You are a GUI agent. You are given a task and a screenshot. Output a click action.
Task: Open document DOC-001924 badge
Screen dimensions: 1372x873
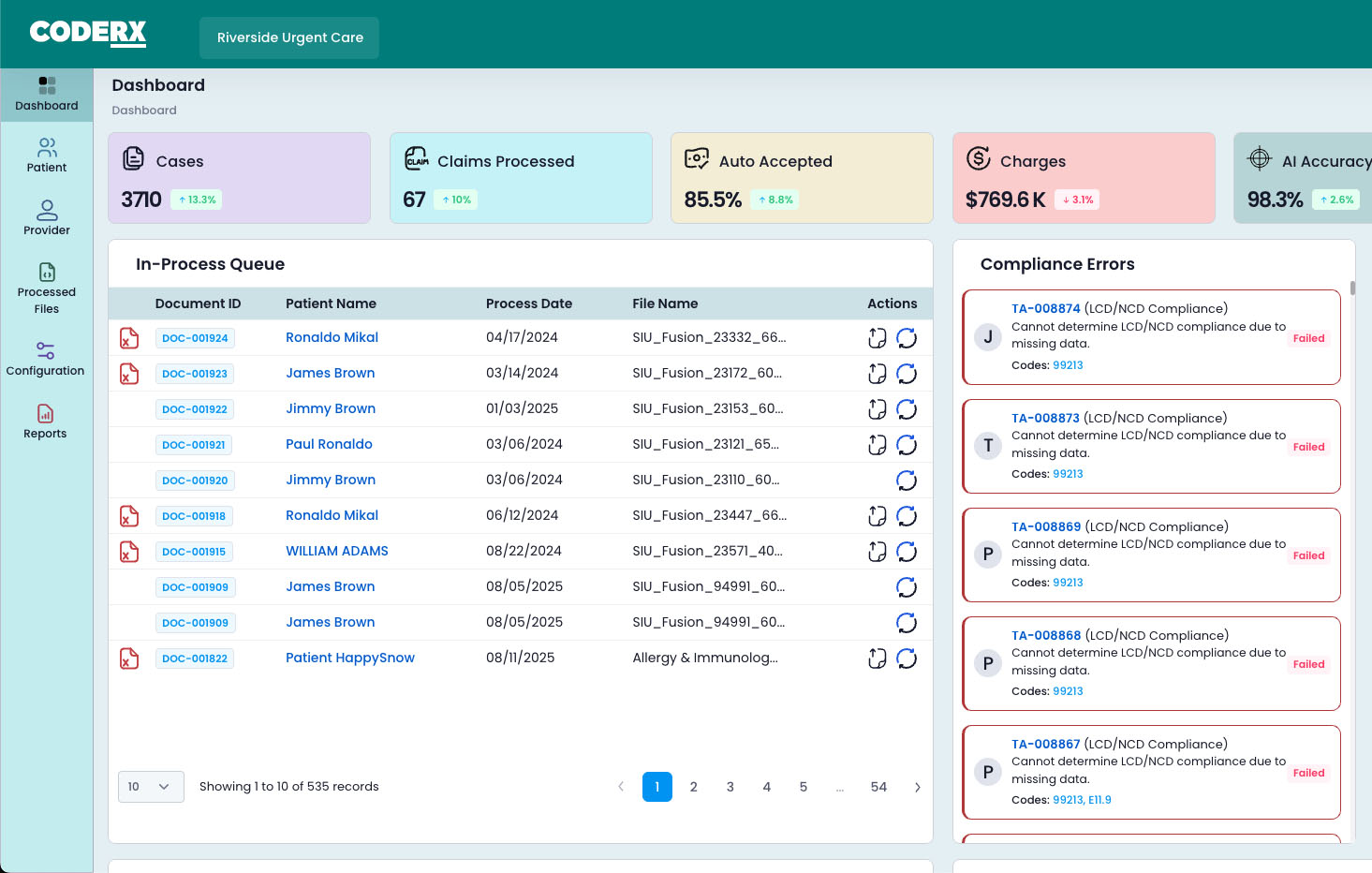click(195, 338)
